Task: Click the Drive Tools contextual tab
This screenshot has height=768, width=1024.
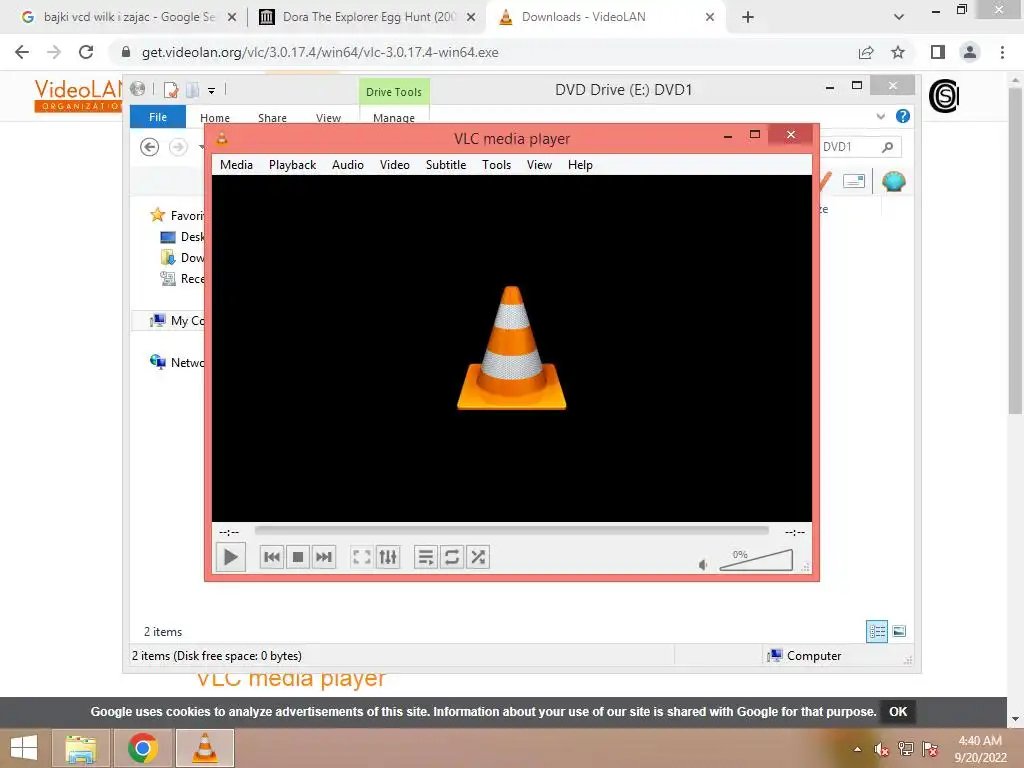Action: click(x=394, y=91)
